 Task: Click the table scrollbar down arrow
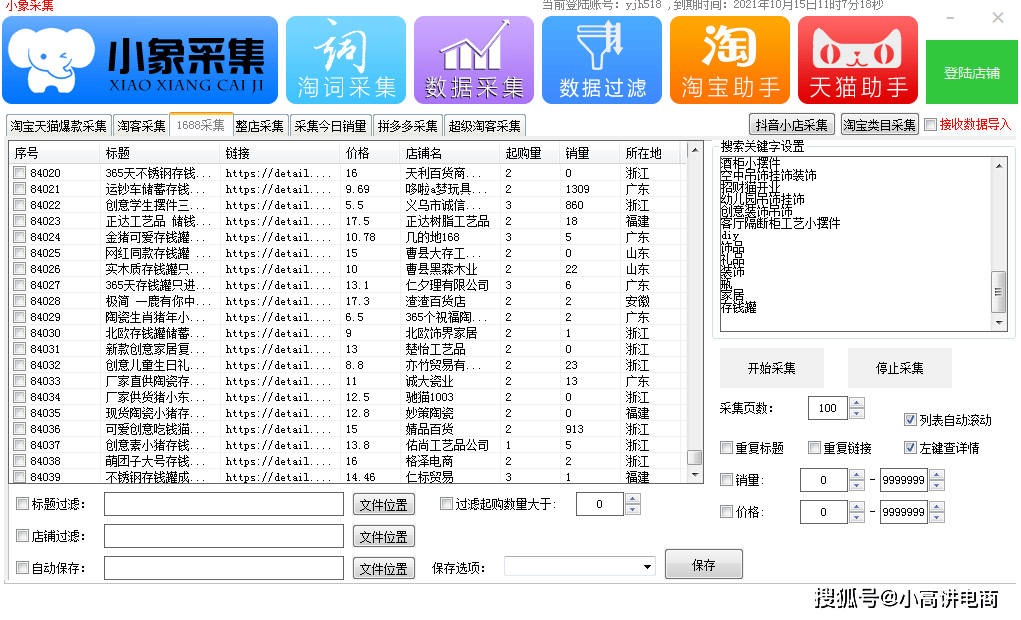tap(695, 474)
